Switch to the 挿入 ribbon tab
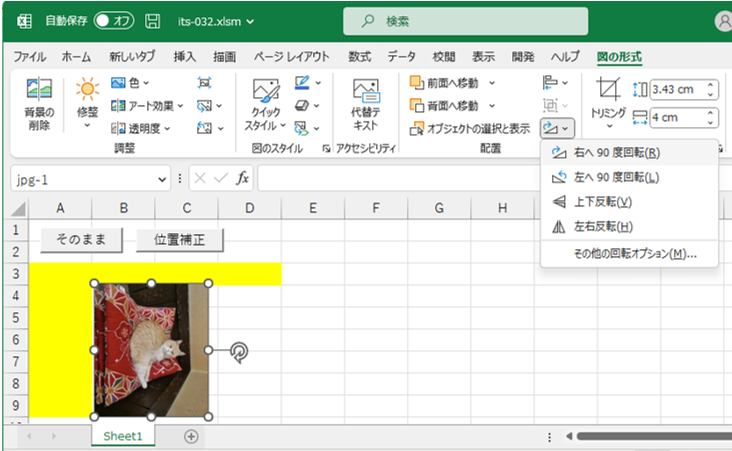This screenshot has width=732, height=451. tap(184, 57)
